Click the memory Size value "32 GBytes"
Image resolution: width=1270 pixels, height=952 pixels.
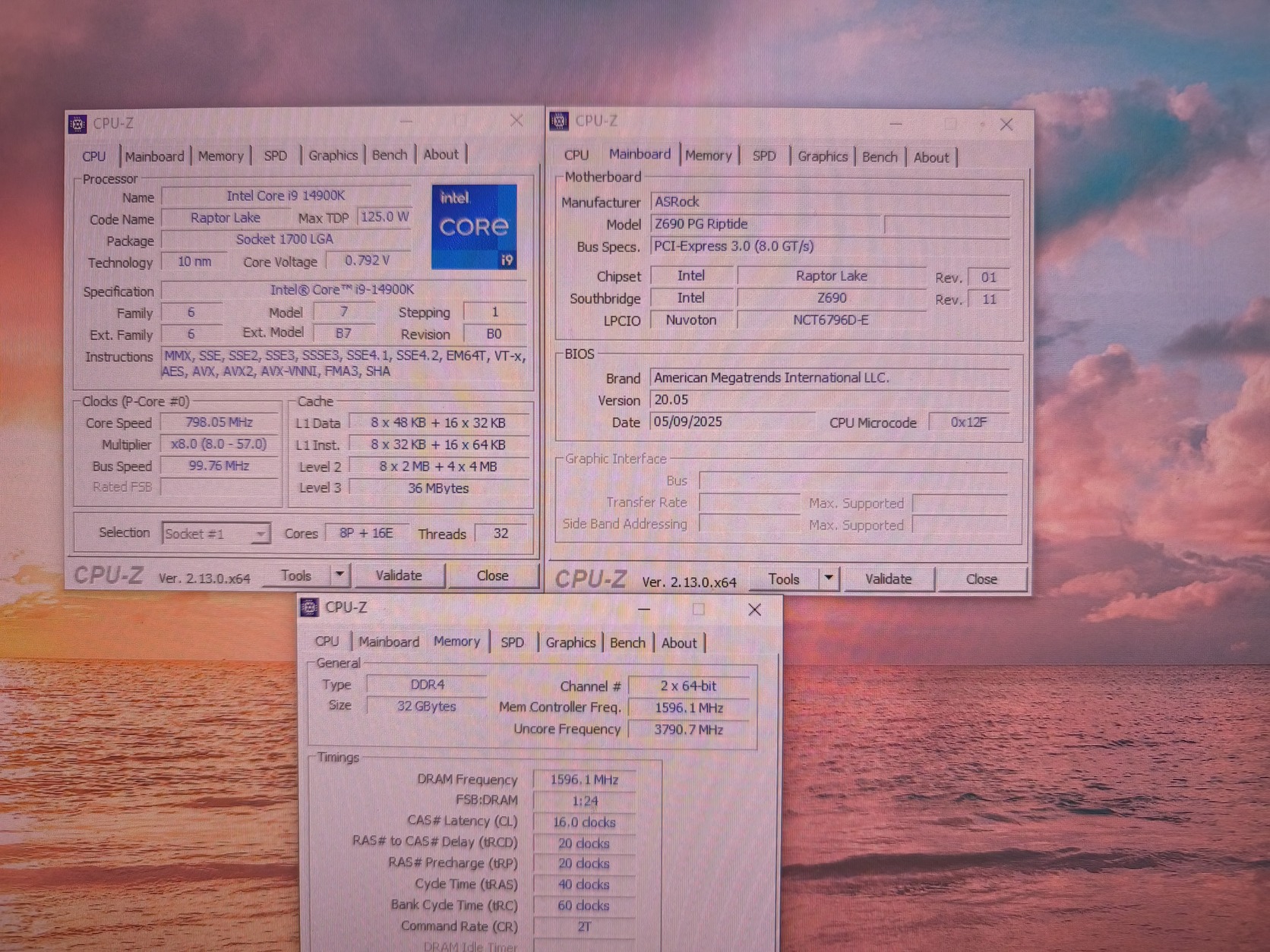[x=427, y=706]
